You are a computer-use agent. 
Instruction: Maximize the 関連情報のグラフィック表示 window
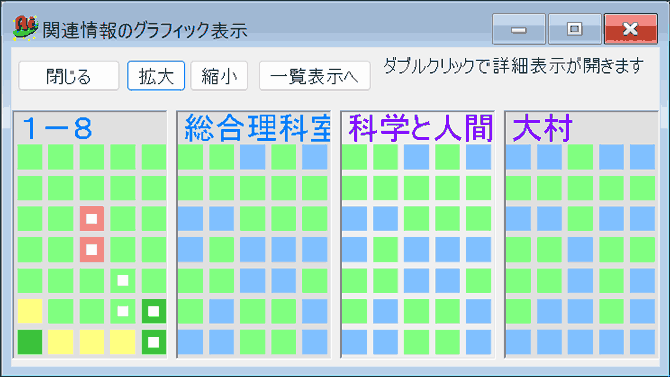pos(575,29)
